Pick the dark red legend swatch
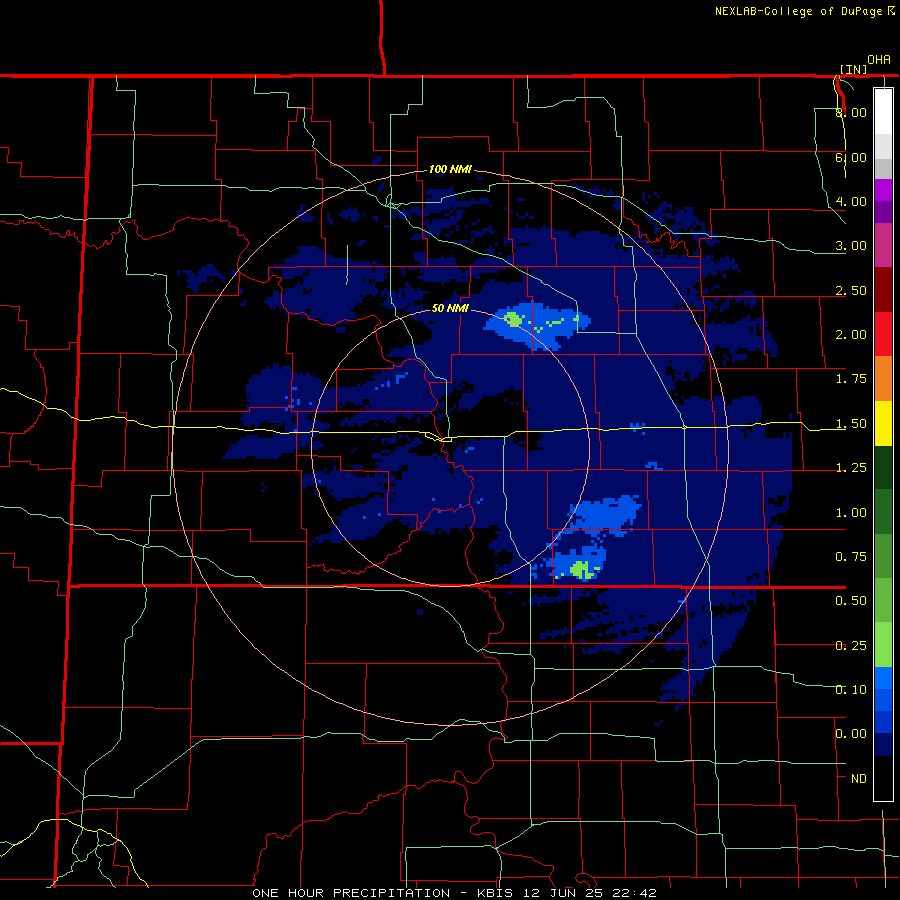Image resolution: width=900 pixels, height=900 pixels. coord(883,290)
